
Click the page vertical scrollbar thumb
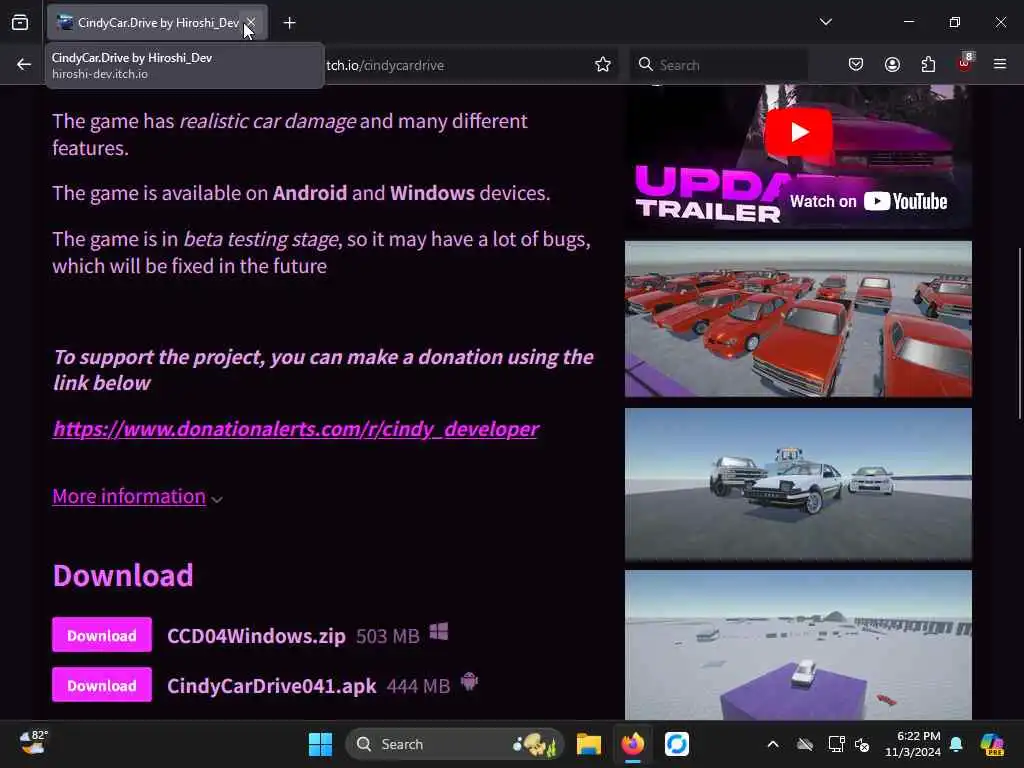pyautogui.click(x=1019, y=333)
